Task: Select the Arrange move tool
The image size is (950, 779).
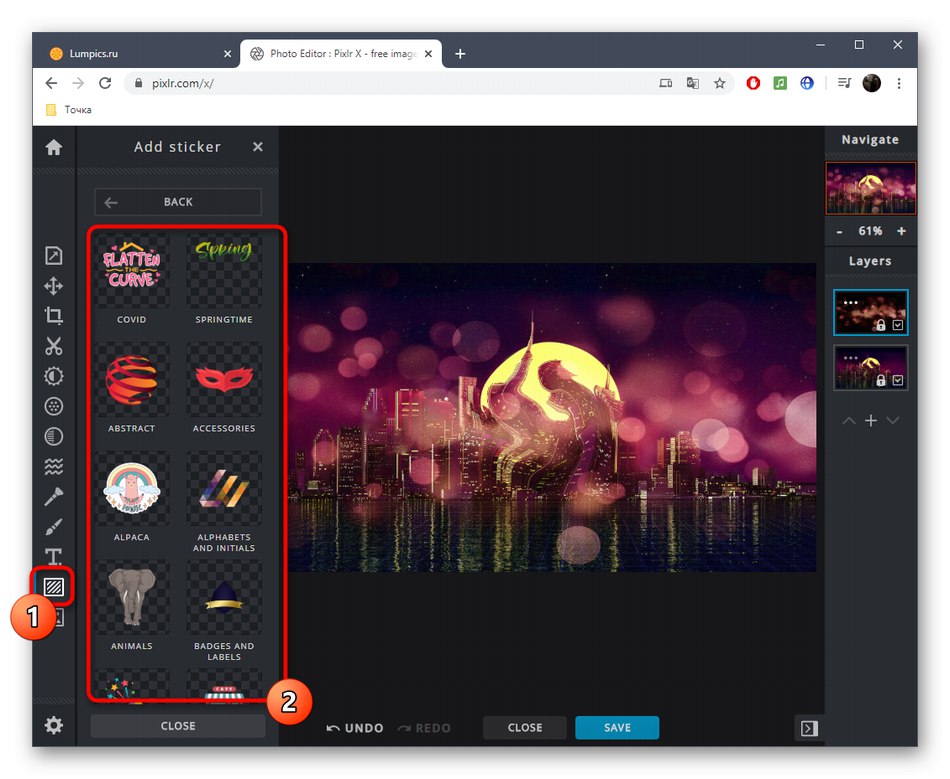Action: [x=53, y=286]
